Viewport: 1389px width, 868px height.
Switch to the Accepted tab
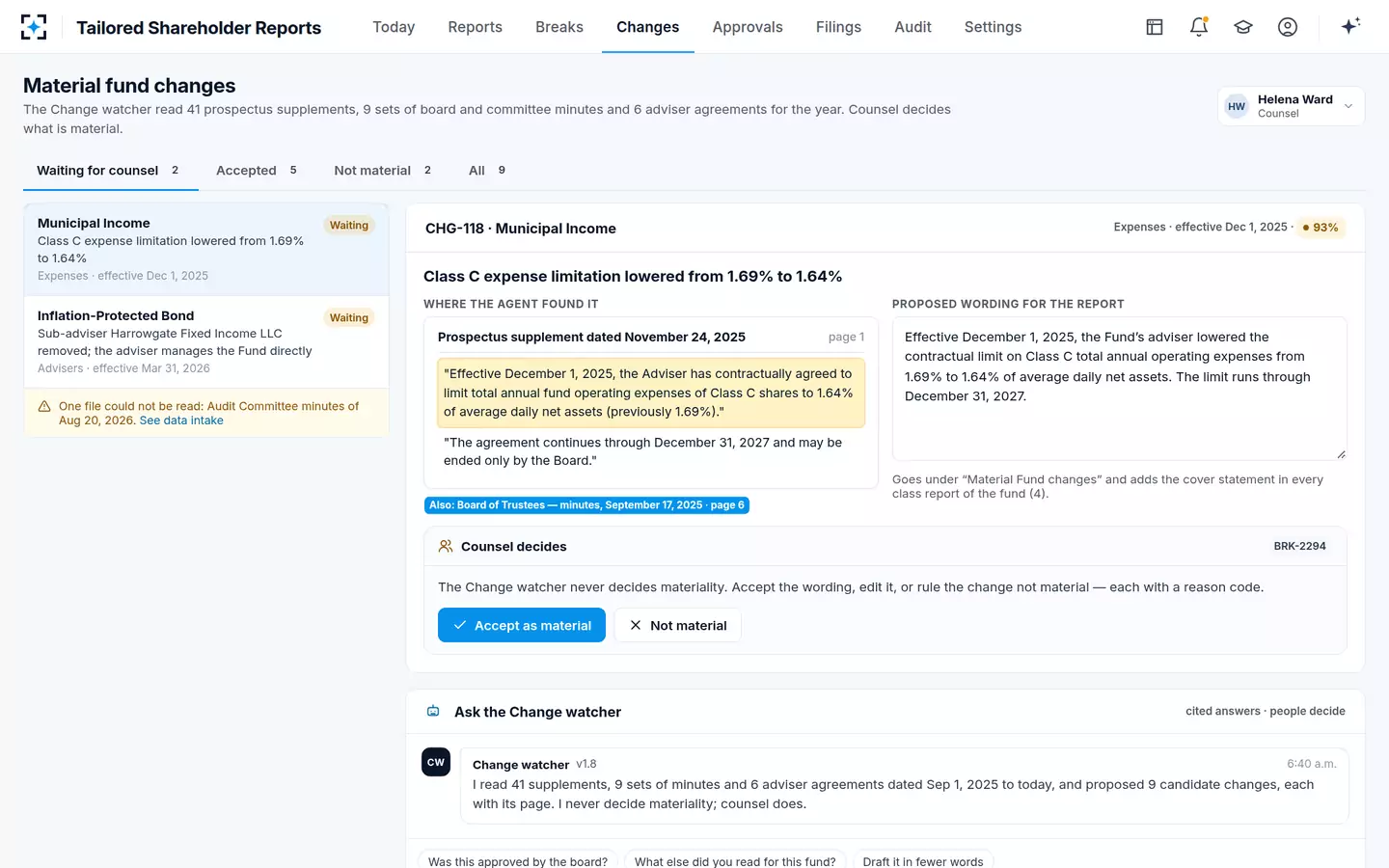pyautogui.click(x=257, y=171)
